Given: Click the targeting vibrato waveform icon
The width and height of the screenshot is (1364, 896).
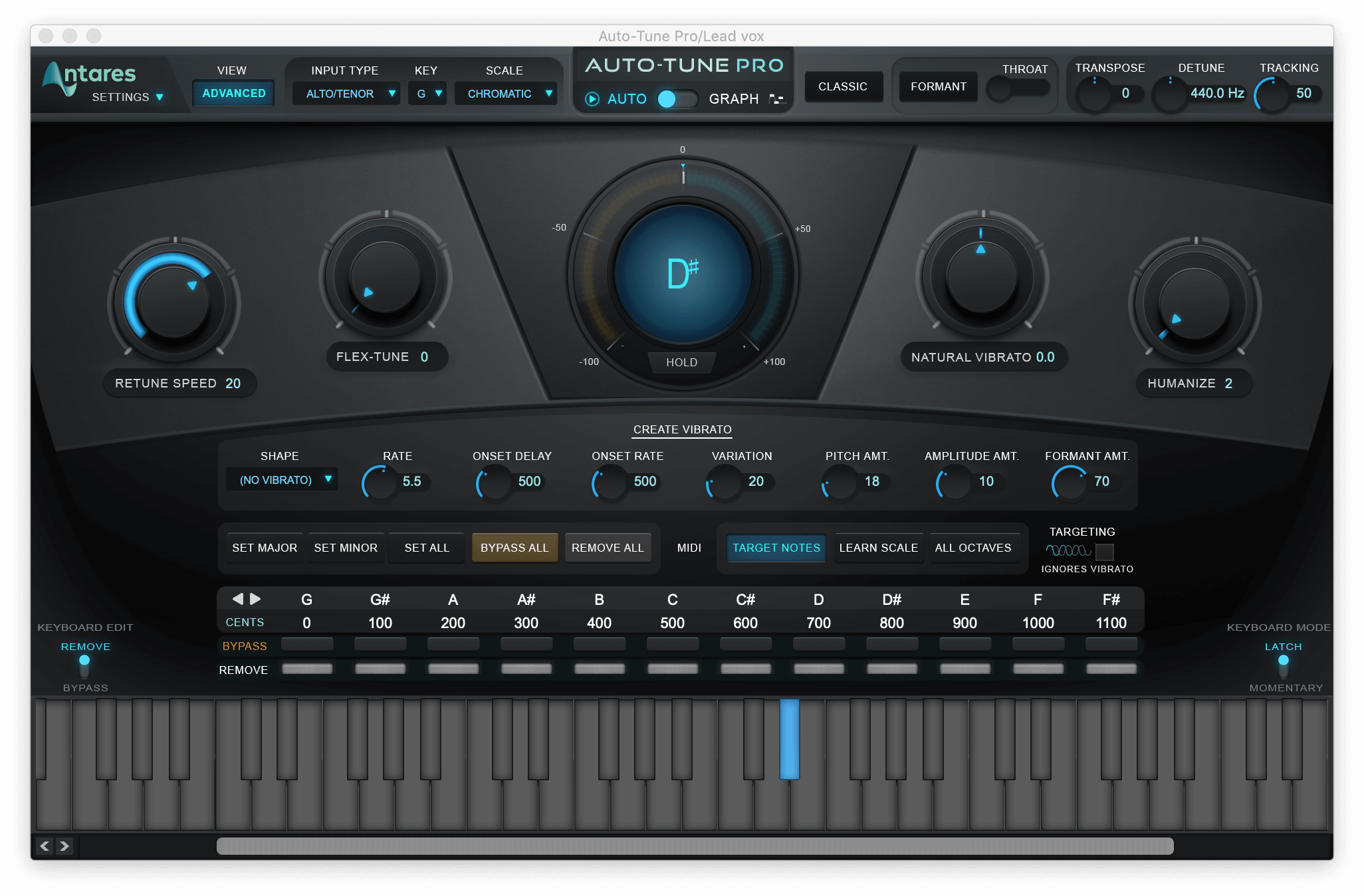Looking at the screenshot, I should point(1068,550).
